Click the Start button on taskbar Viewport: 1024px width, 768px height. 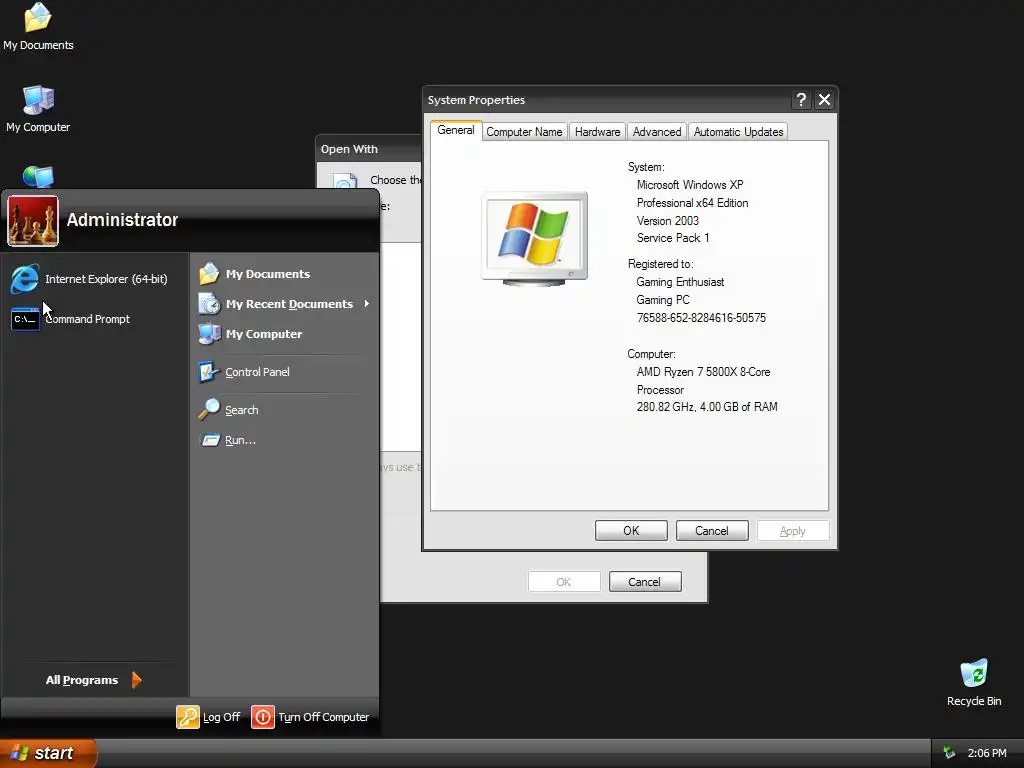tap(48, 753)
